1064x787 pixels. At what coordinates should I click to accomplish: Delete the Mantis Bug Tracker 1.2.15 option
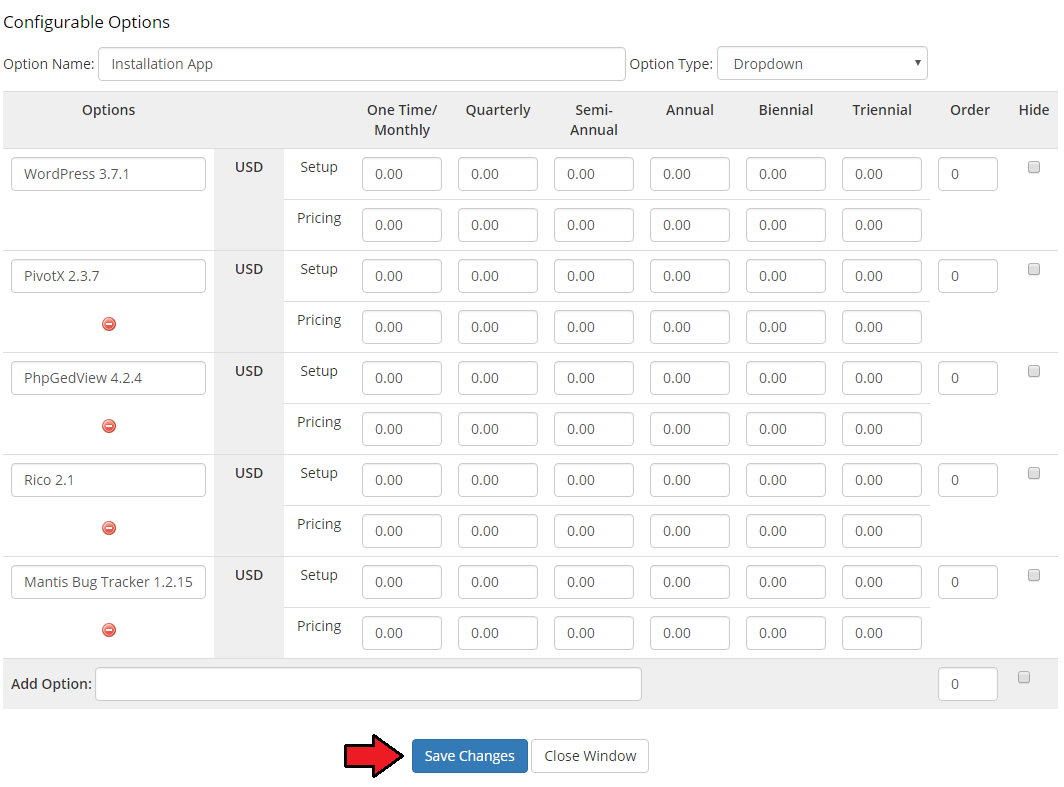click(x=109, y=630)
